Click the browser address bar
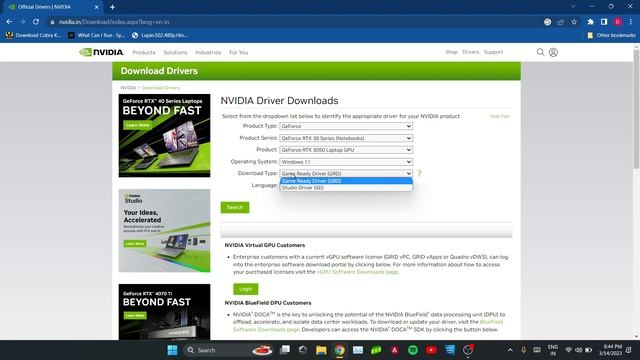 [294, 22]
